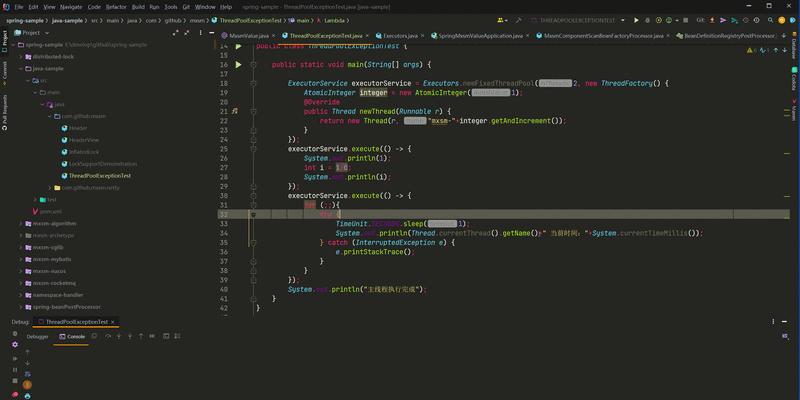Click the run gutter arrow beside main method
Viewport: 800px width, 400px height.
[238, 65]
